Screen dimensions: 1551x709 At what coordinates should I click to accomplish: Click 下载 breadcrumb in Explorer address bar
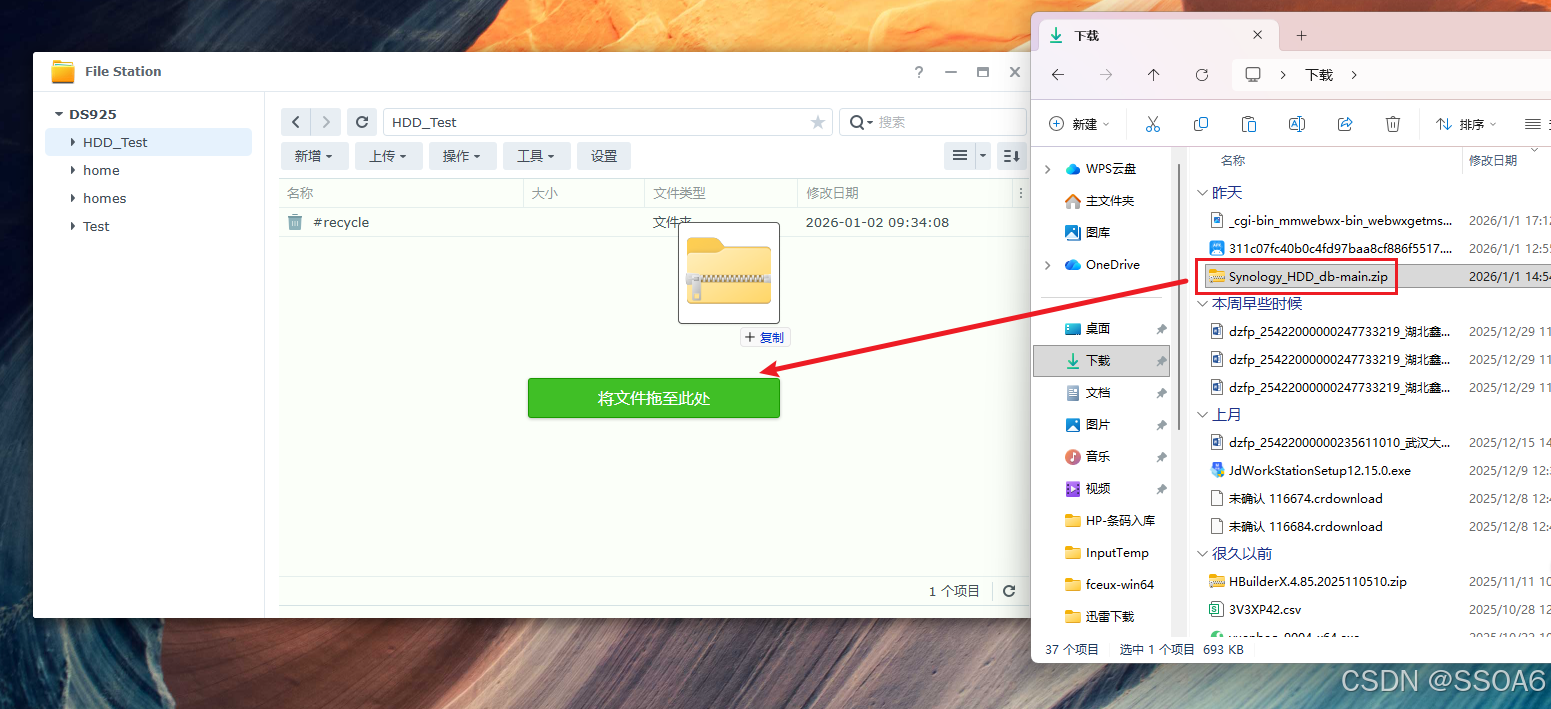tap(1319, 75)
